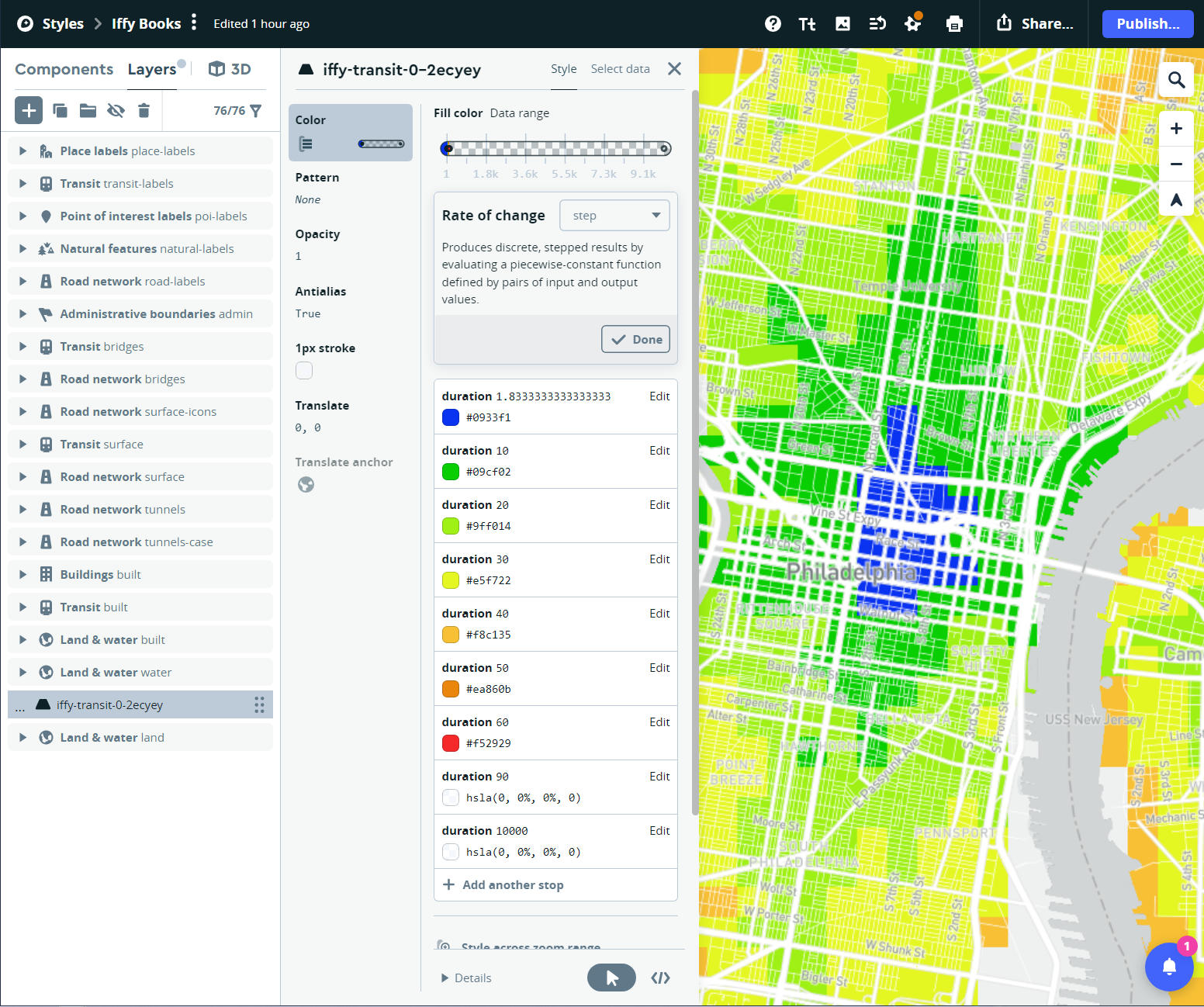Open map search magnifier
The image size is (1204, 1007).
tap(1176, 80)
